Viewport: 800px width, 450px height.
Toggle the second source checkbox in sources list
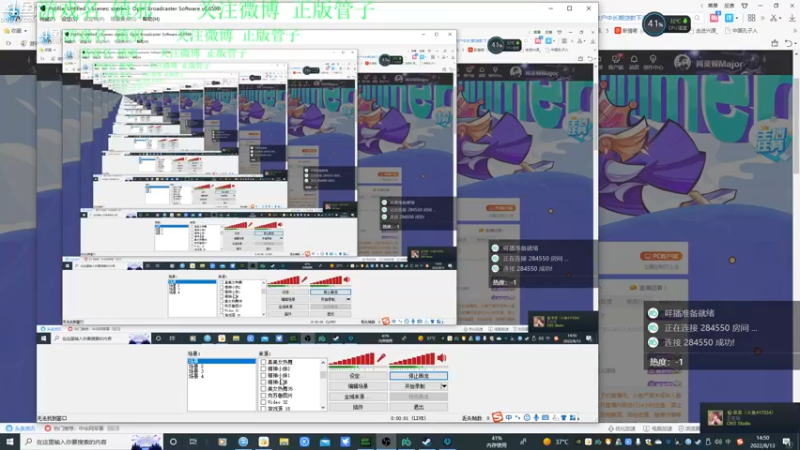(263, 369)
